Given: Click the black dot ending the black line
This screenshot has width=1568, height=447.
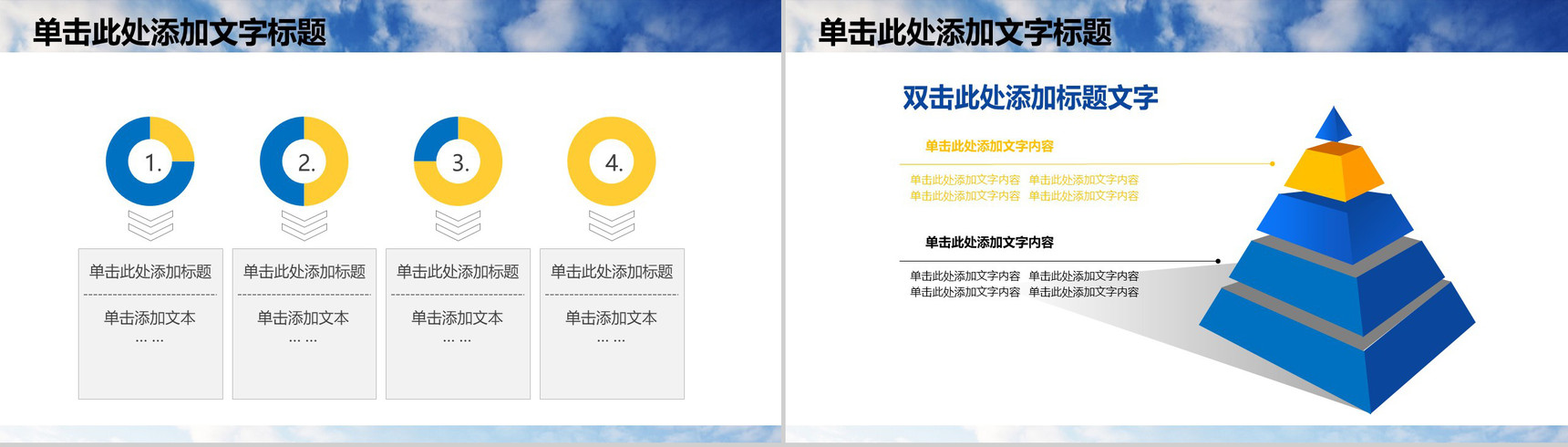Looking at the screenshot, I should coord(1218,262).
